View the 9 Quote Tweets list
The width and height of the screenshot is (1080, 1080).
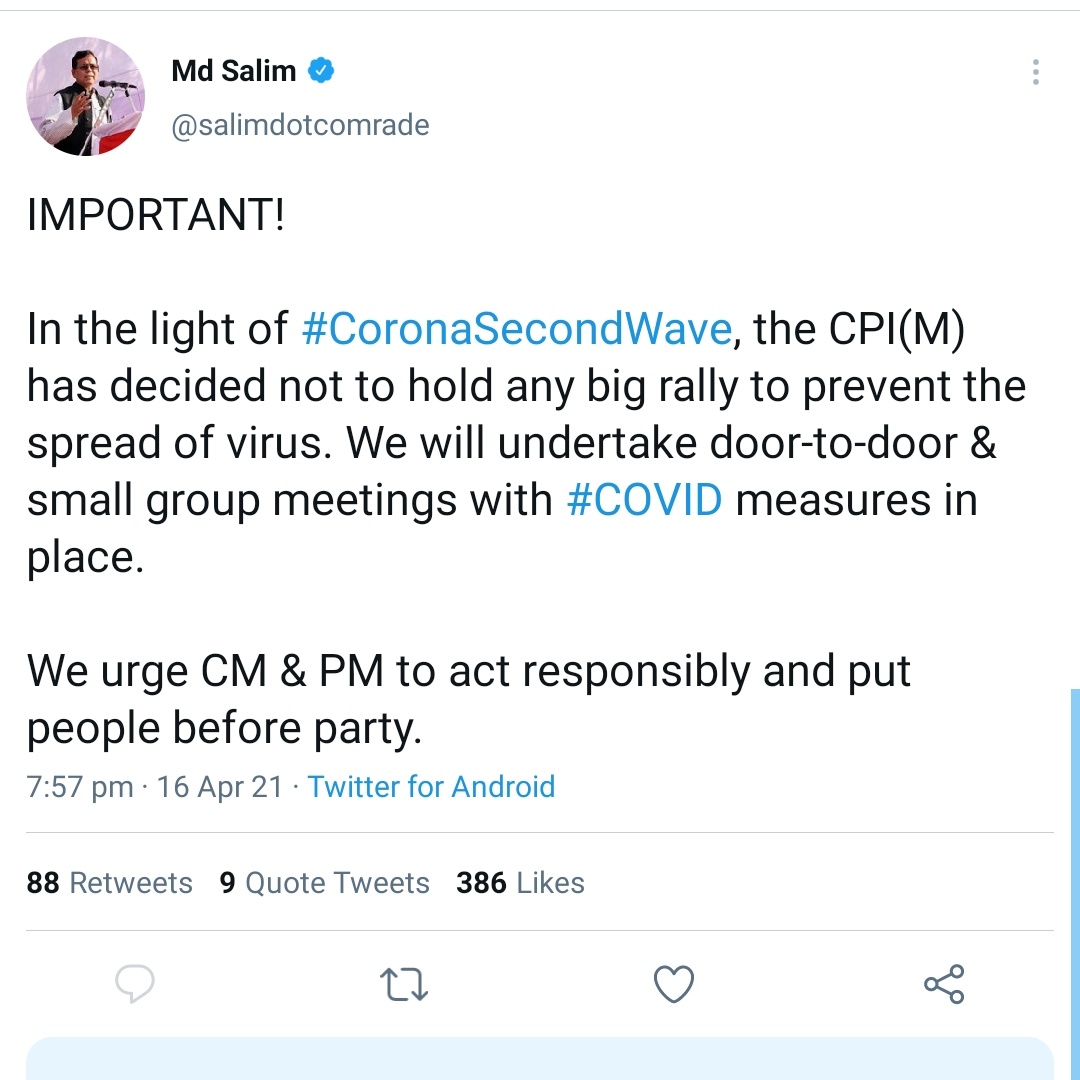point(324,883)
